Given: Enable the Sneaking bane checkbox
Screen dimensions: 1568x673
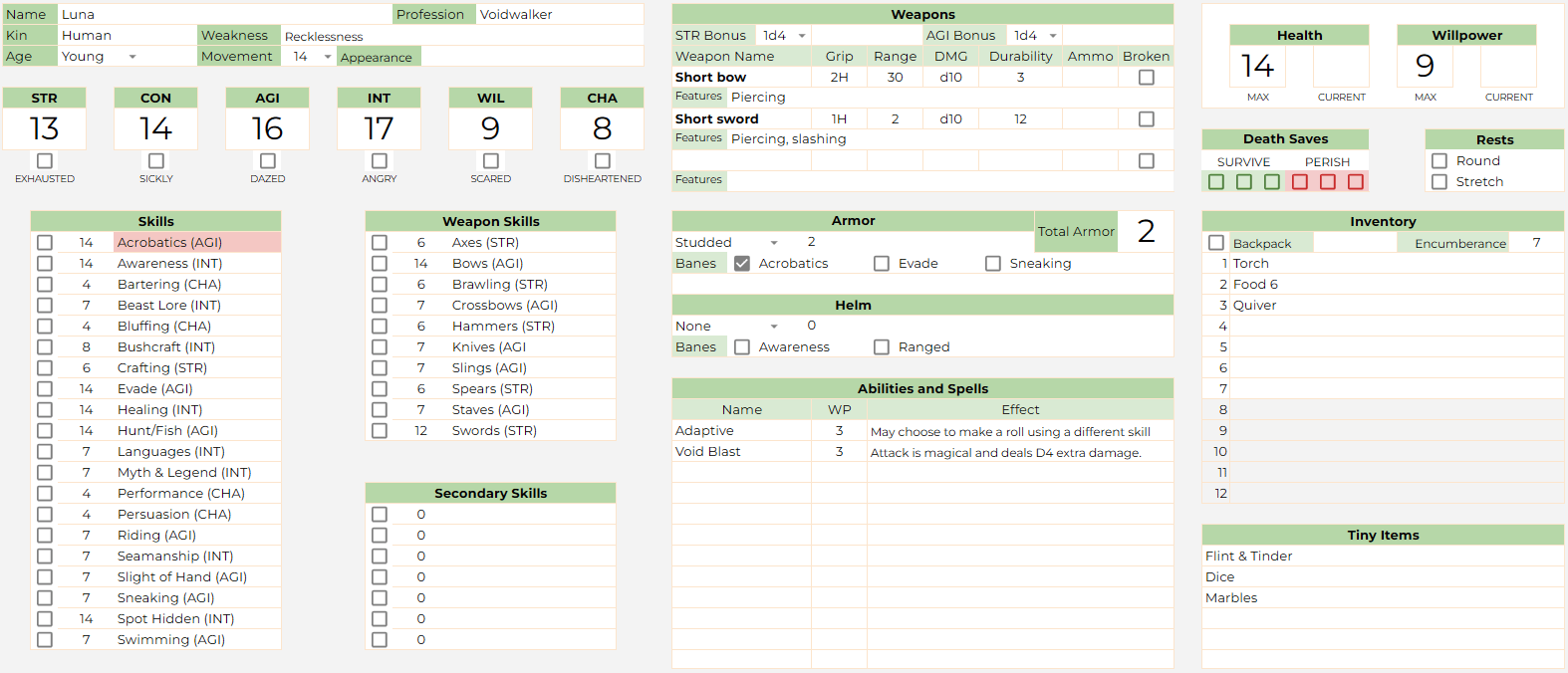Looking at the screenshot, I should pos(993,263).
